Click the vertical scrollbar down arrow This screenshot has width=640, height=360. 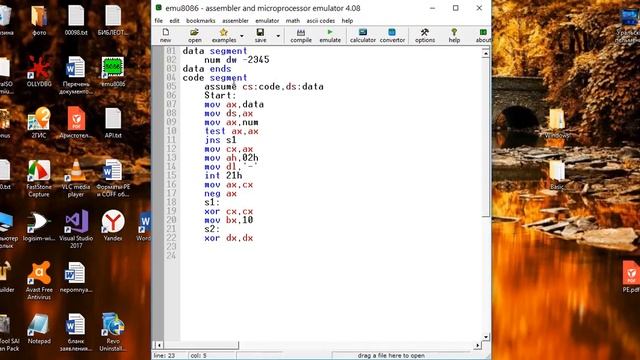tap(486, 337)
